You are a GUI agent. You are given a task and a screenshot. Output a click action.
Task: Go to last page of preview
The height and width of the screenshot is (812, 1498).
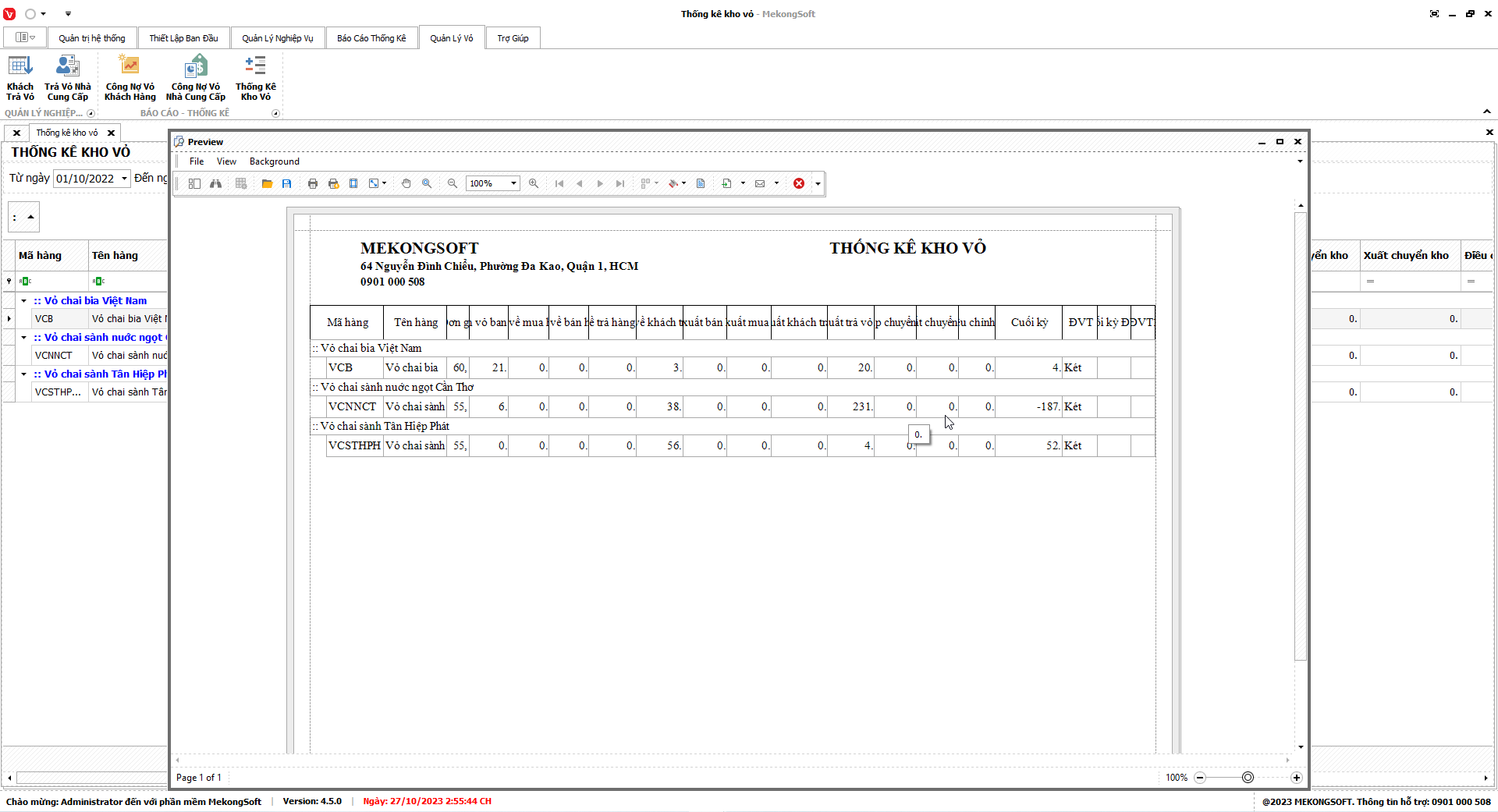point(620,183)
